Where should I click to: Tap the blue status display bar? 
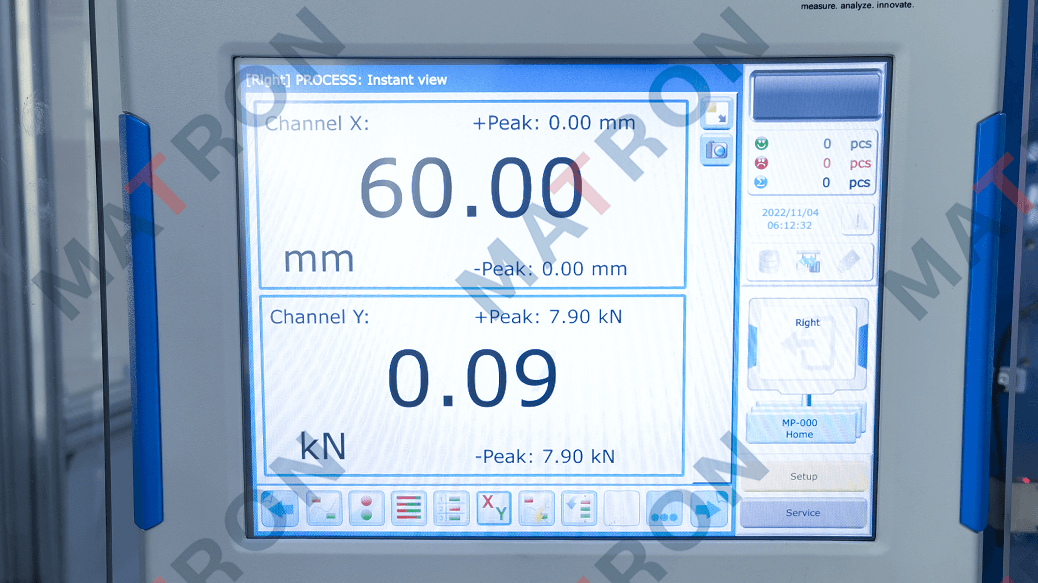point(815,96)
